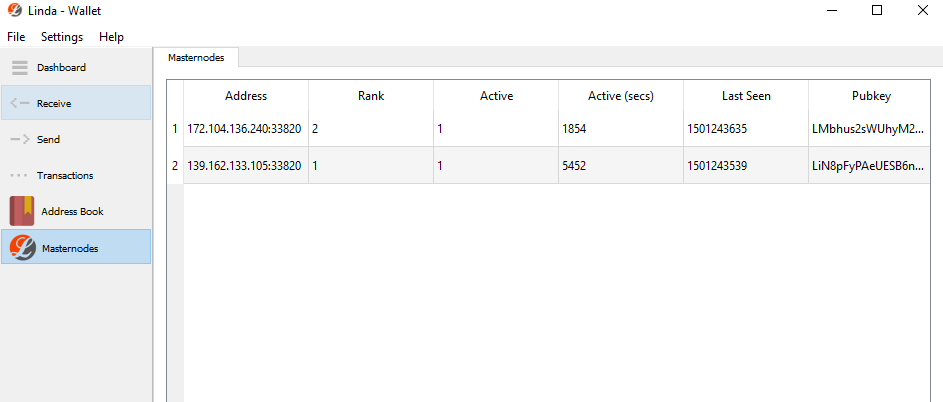The height and width of the screenshot is (402, 943).
Task: Sort by the Rank column header
Action: point(371,96)
